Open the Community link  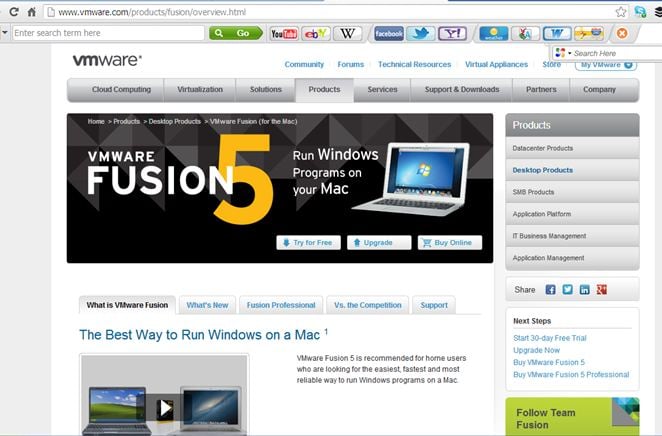tap(304, 65)
